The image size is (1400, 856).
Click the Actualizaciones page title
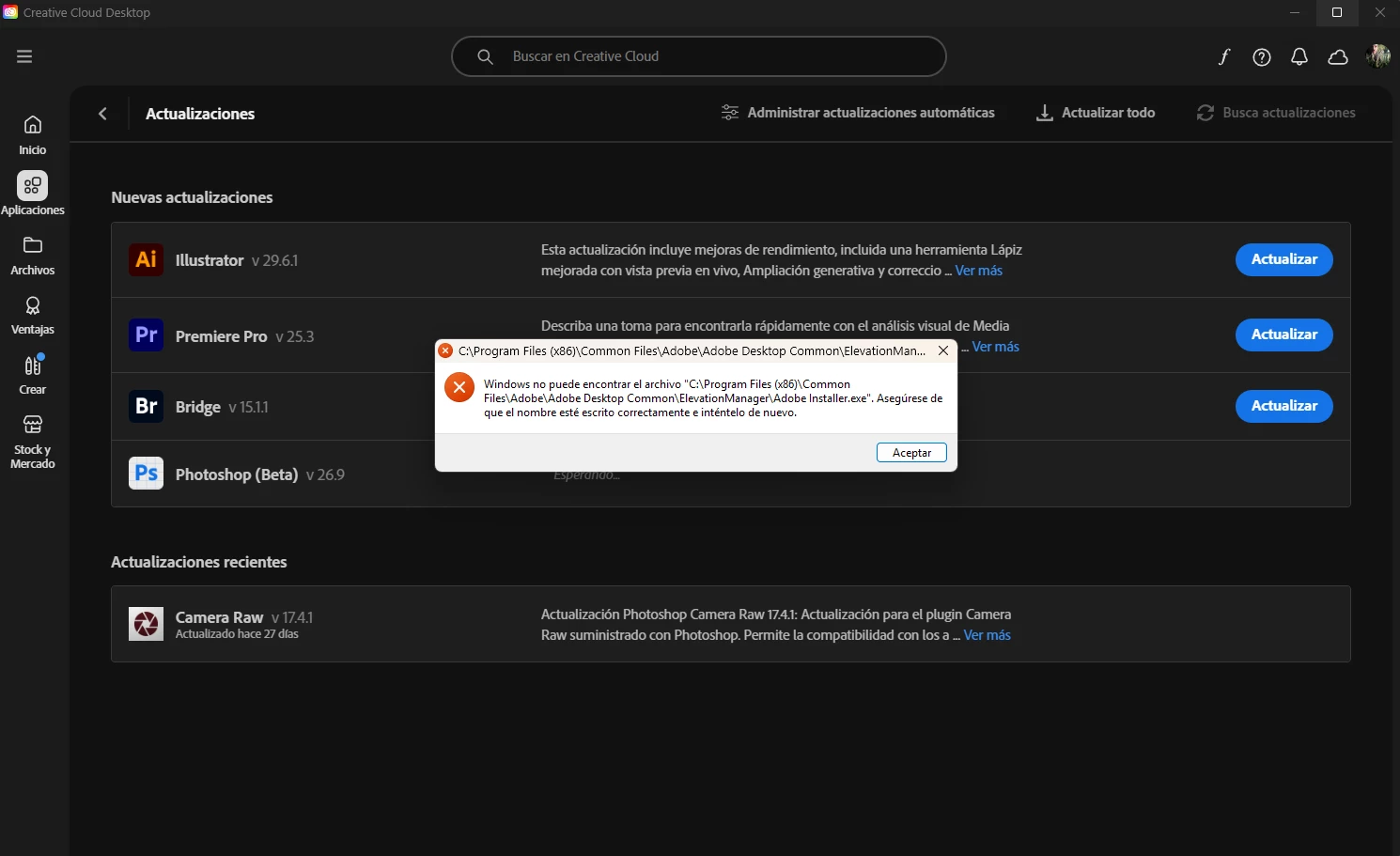[x=200, y=114]
